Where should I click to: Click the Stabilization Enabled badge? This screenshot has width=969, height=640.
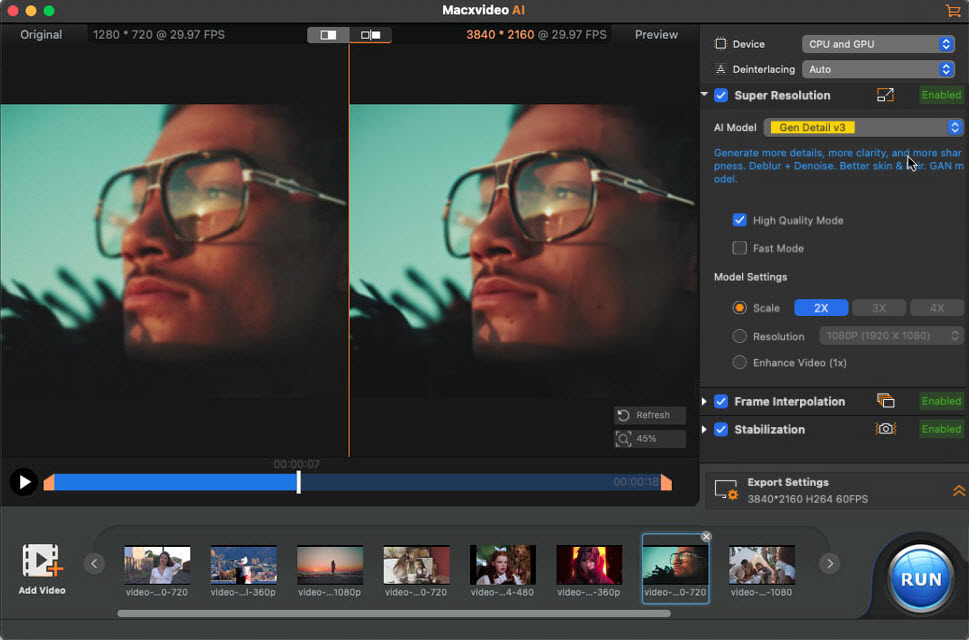point(941,429)
